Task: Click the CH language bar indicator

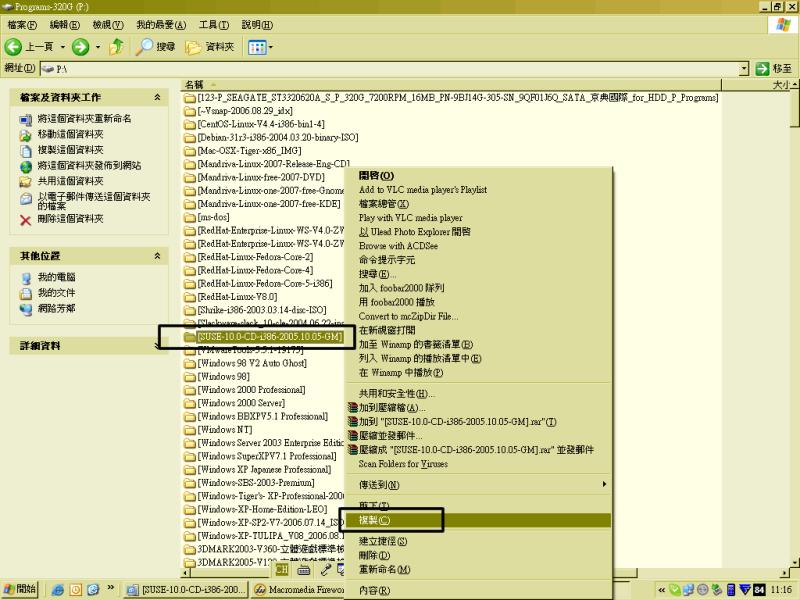Action: click(x=282, y=569)
